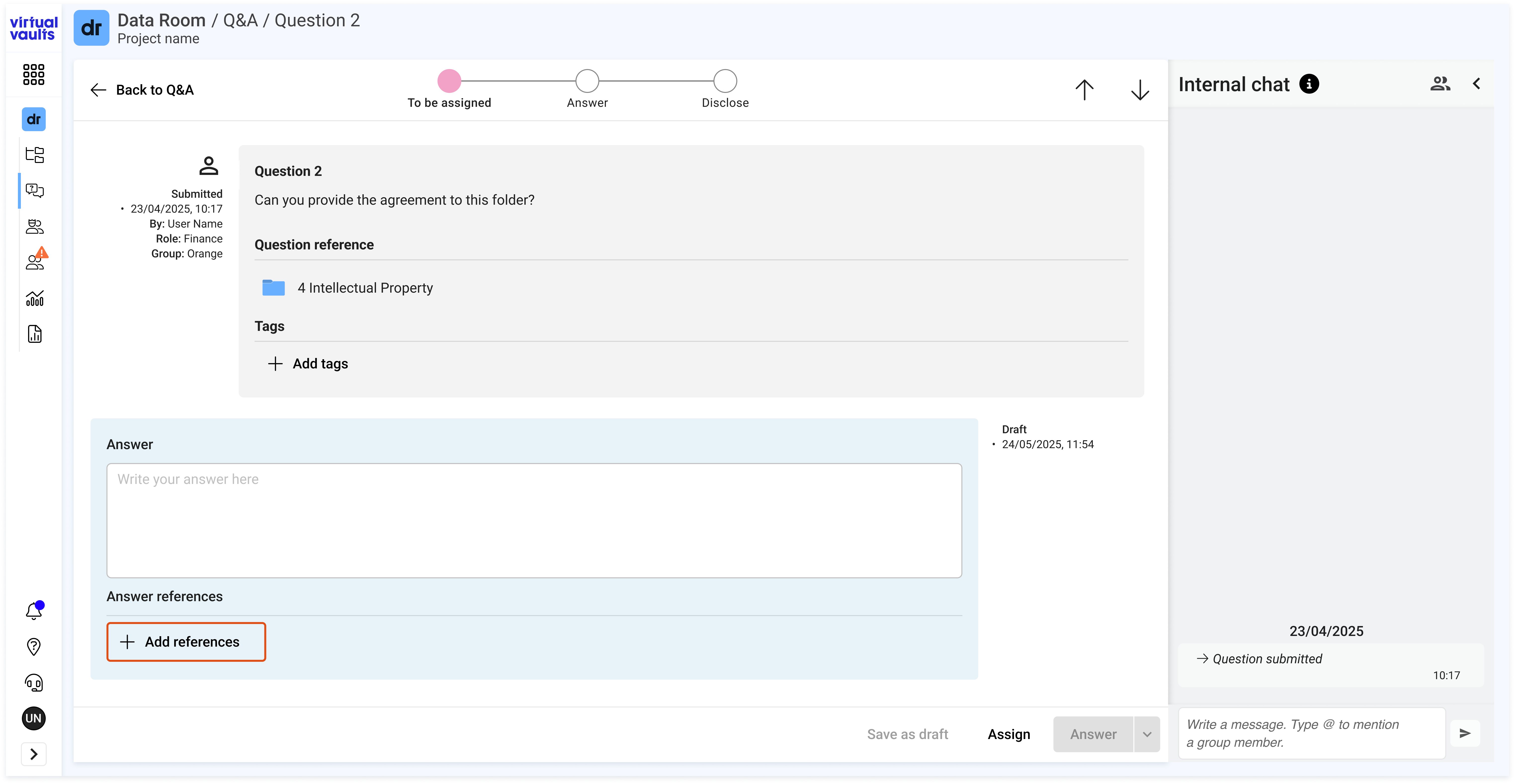Open the apps grid menu icon
1515x784 pixels.
[x=34, y=75]
